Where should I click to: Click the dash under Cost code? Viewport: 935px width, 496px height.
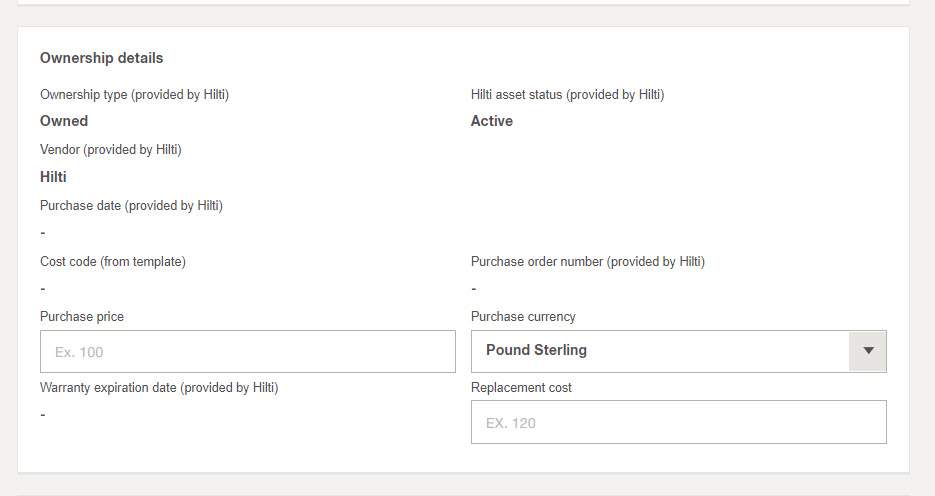tap(43, 289)
